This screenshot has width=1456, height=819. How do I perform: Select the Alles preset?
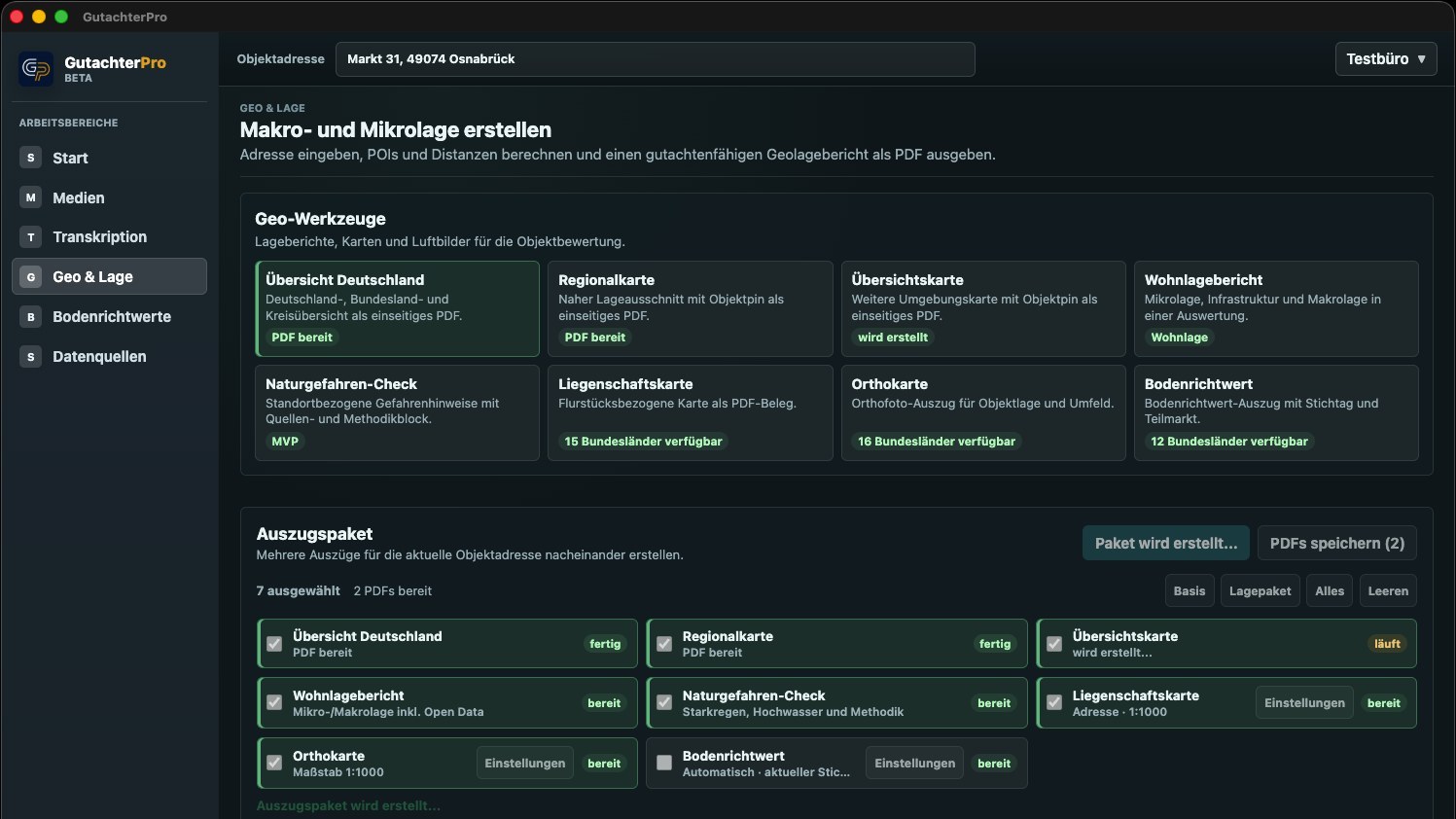(1330, 590)
